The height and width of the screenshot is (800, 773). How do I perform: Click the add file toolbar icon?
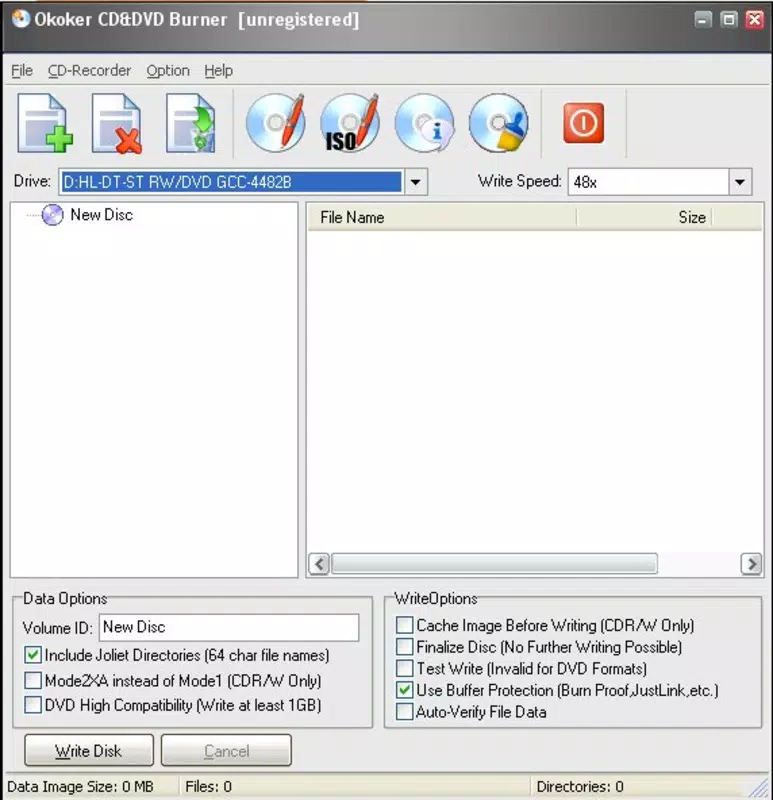45,123
